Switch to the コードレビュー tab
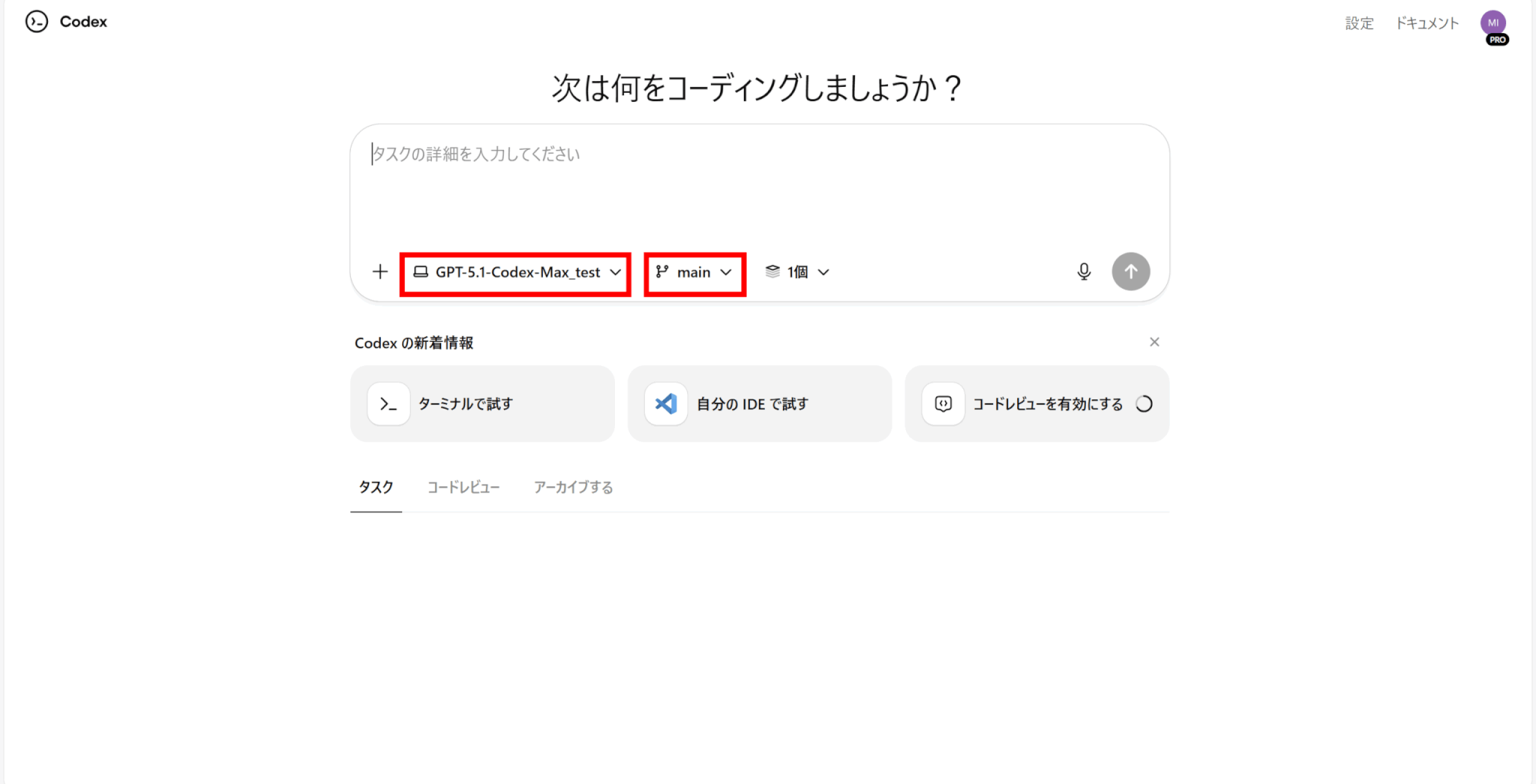1536x784 pixels. pos(463,487)
